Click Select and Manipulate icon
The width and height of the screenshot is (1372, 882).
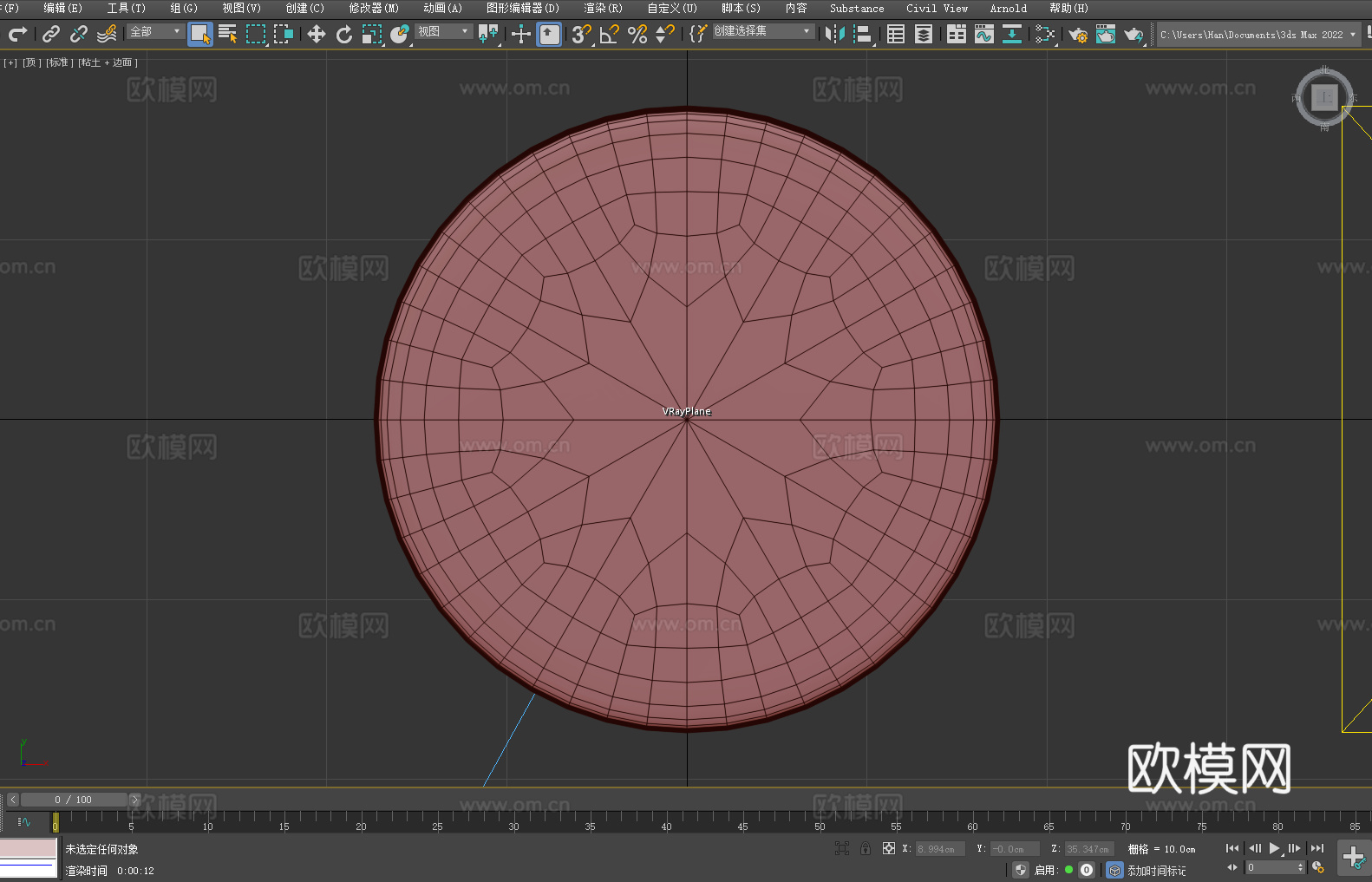pos(521,34)
